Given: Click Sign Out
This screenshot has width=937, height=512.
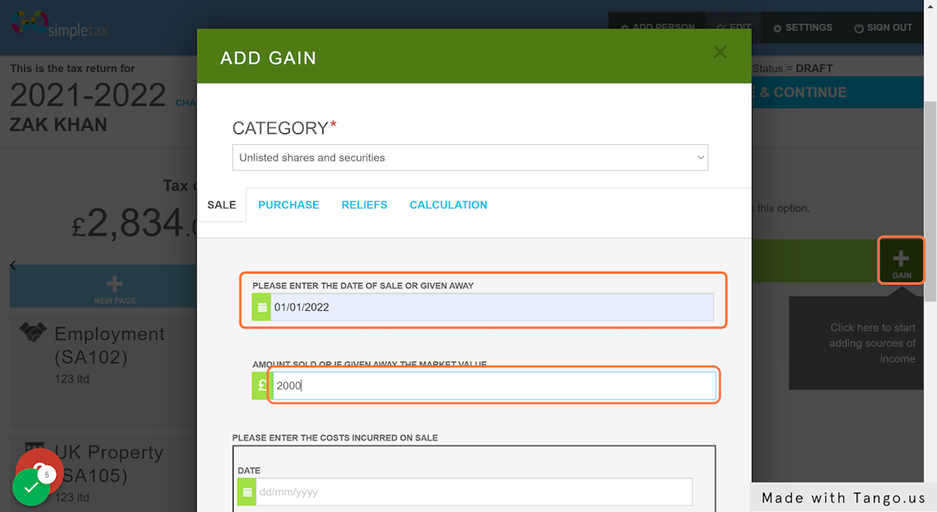Looking at the screenshot, I should 883,27.
